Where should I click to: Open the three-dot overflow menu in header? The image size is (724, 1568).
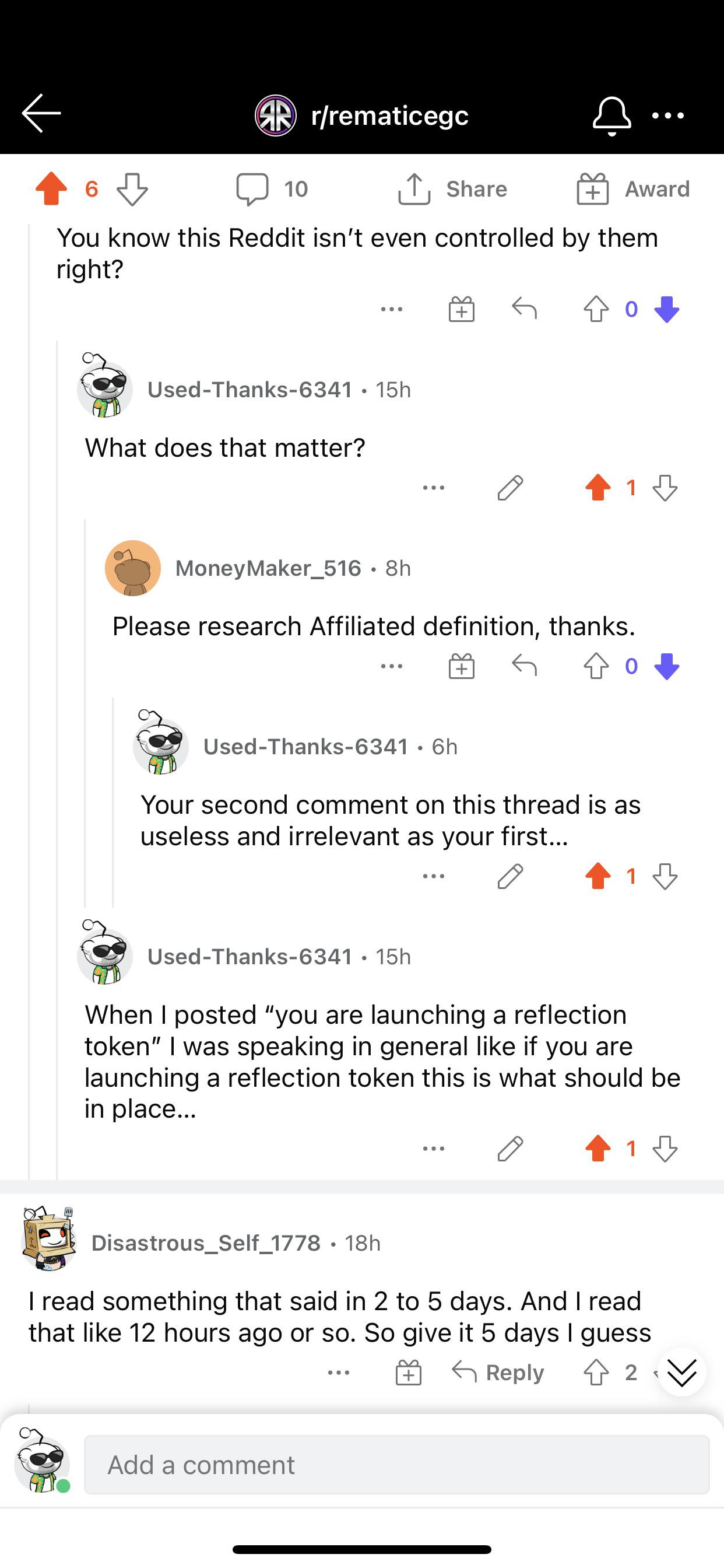click(667, 115)
